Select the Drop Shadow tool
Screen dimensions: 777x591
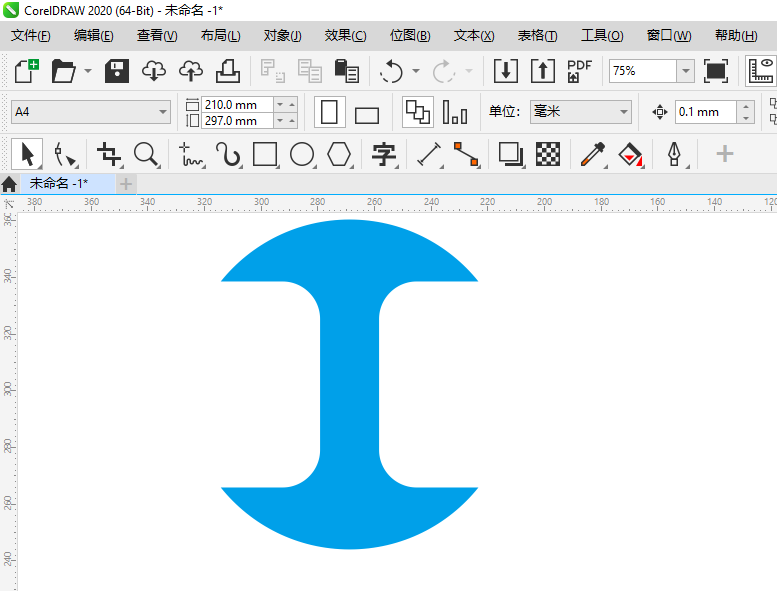click(511, 154)
